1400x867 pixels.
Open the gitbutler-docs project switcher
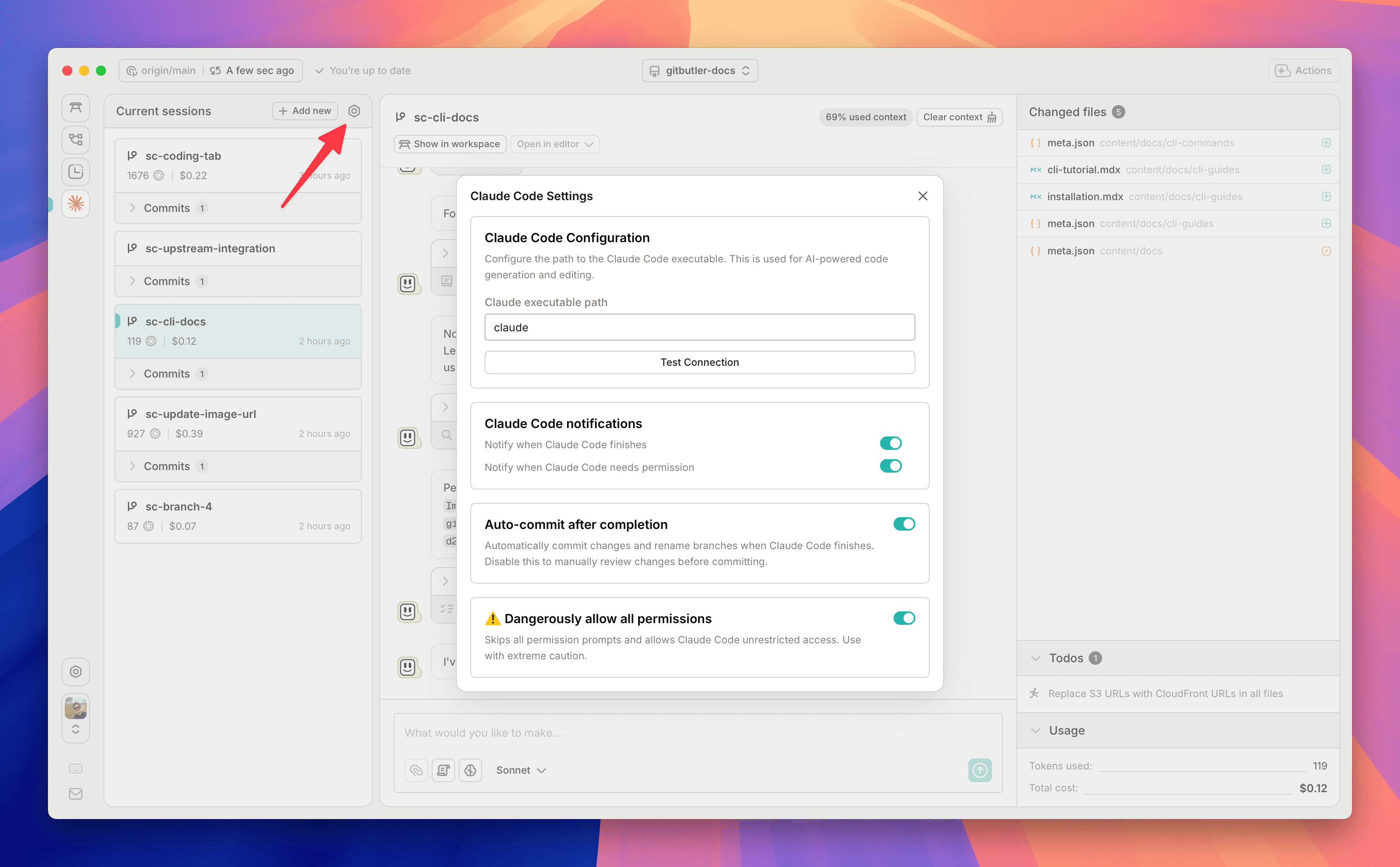pyautogui.click(x=699, y=70)
